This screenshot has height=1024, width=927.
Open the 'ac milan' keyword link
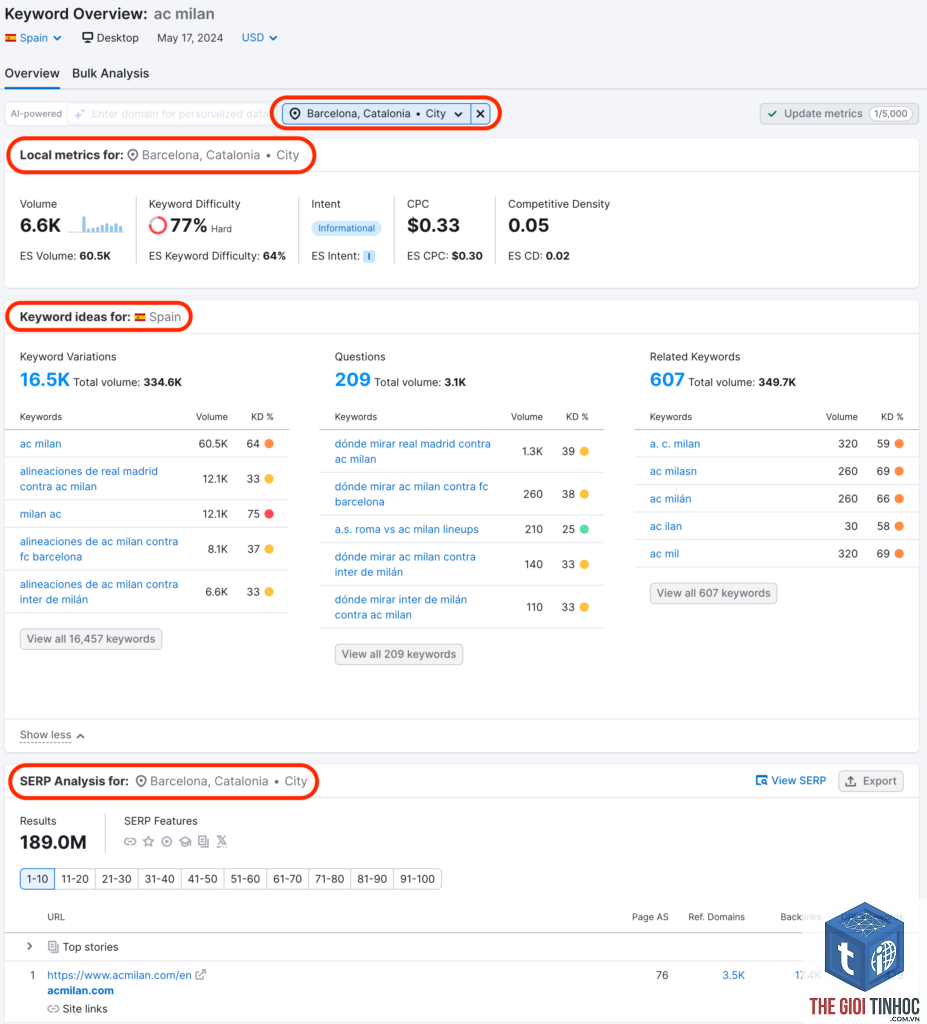coord(41,443)
